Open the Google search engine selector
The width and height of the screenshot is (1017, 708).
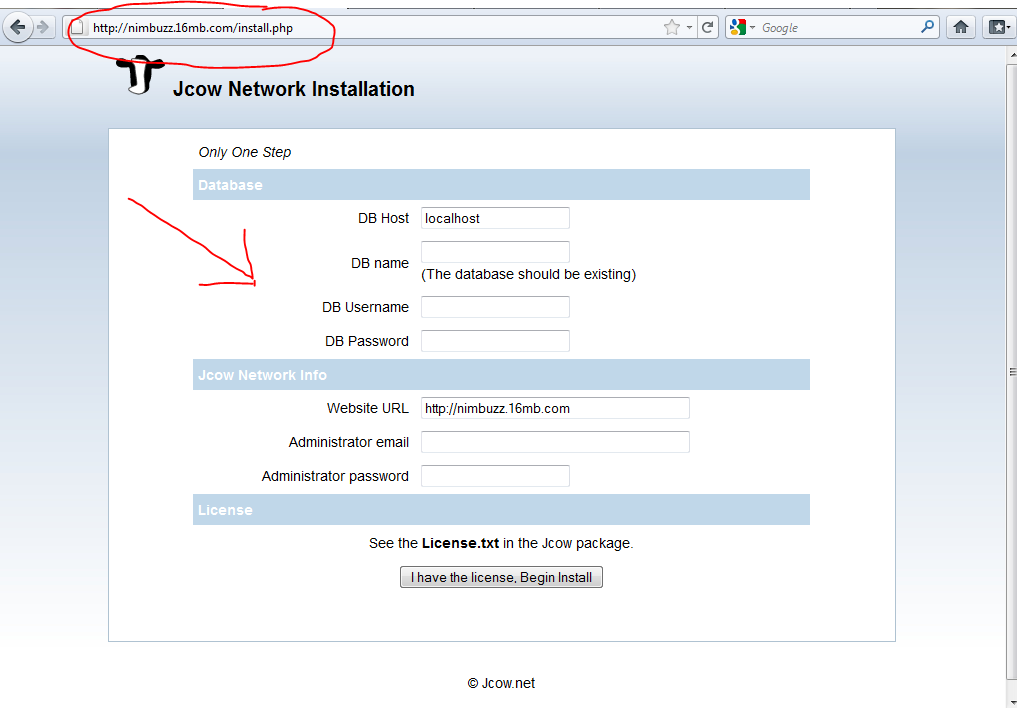pos(742,27)
